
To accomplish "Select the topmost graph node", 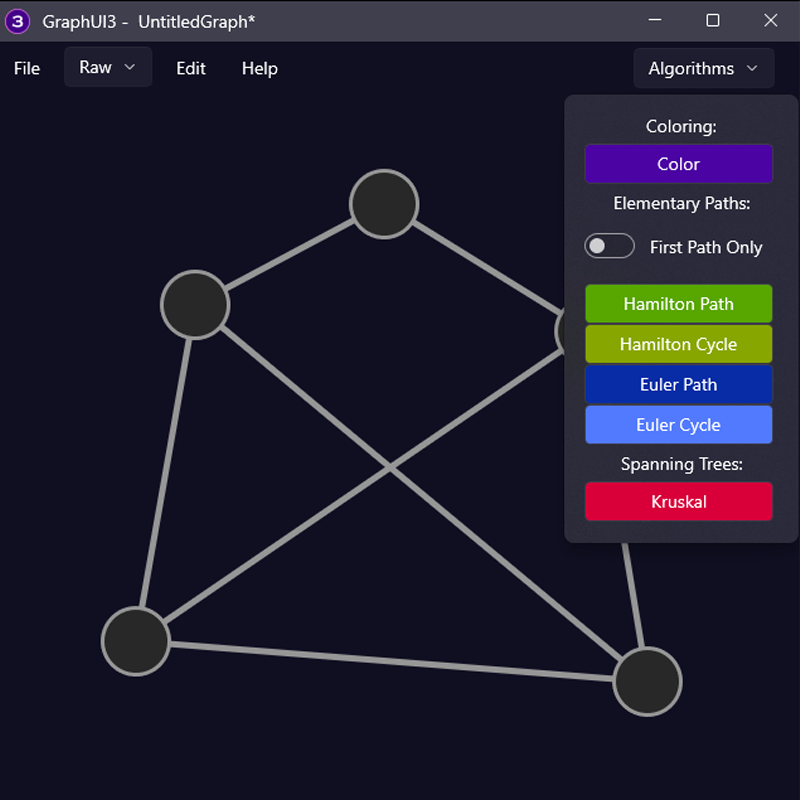I will (384, 204).
